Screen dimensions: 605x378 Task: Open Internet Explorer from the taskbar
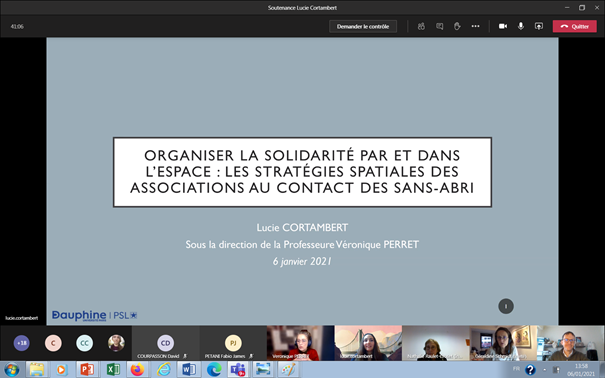[x=164, y=370]
